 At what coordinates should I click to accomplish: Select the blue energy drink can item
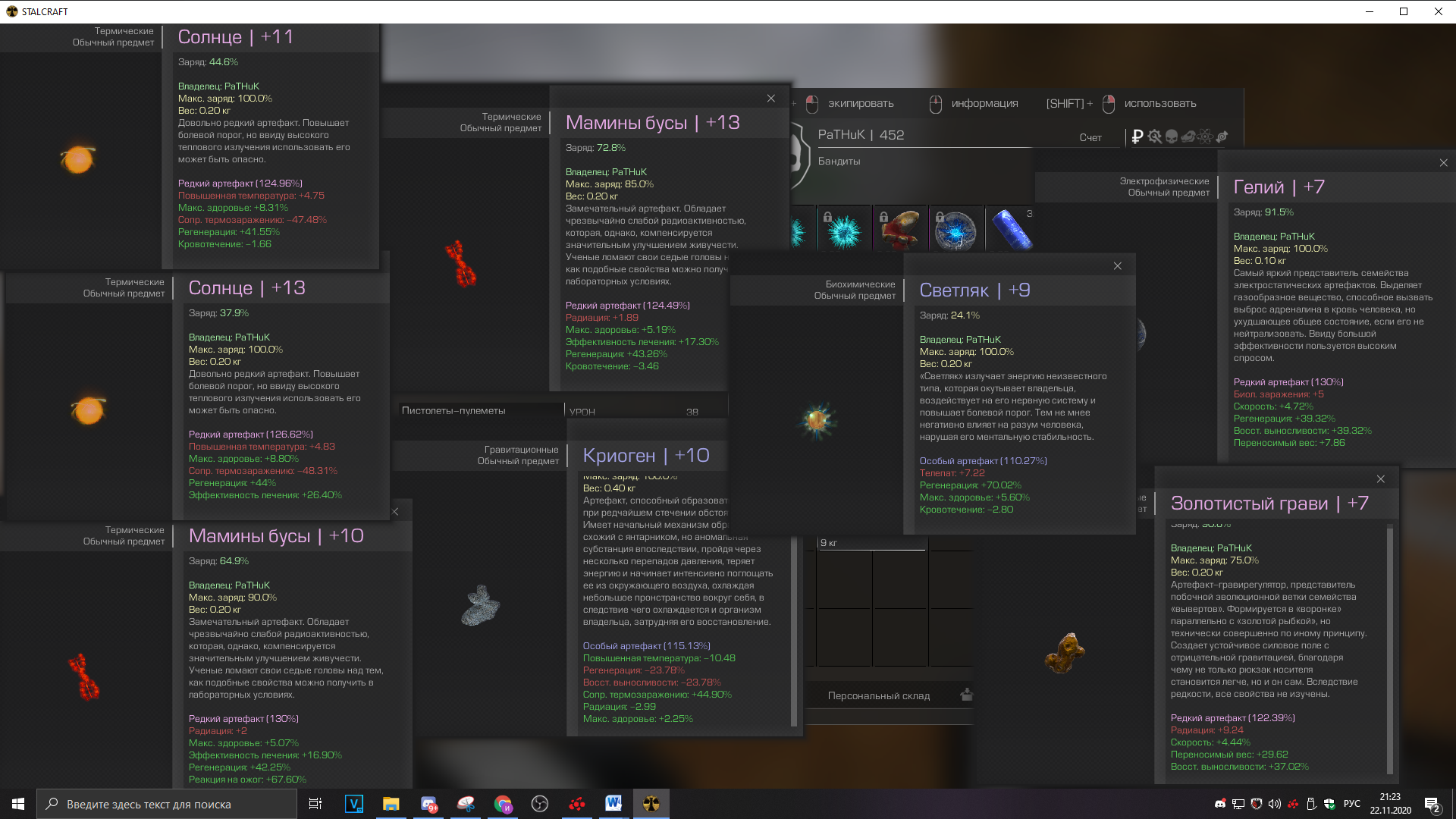coord(1012,229)
